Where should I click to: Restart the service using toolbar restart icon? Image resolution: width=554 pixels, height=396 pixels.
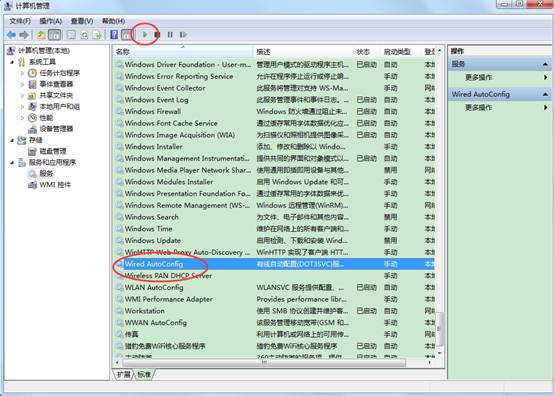pyautogui.click(x=183, y=35)
